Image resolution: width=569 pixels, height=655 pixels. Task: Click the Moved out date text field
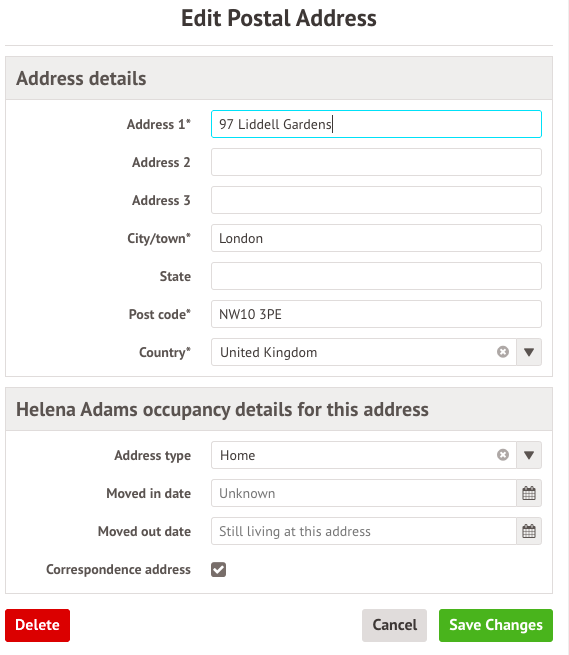point(363,531)
